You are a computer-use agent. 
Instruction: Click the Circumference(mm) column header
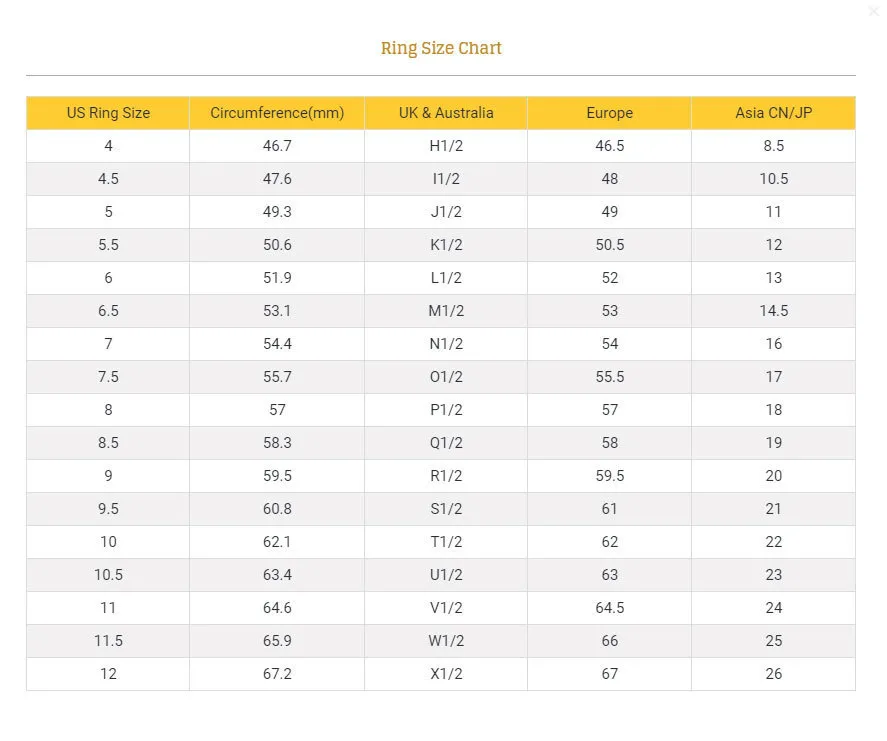pos(277,113)
